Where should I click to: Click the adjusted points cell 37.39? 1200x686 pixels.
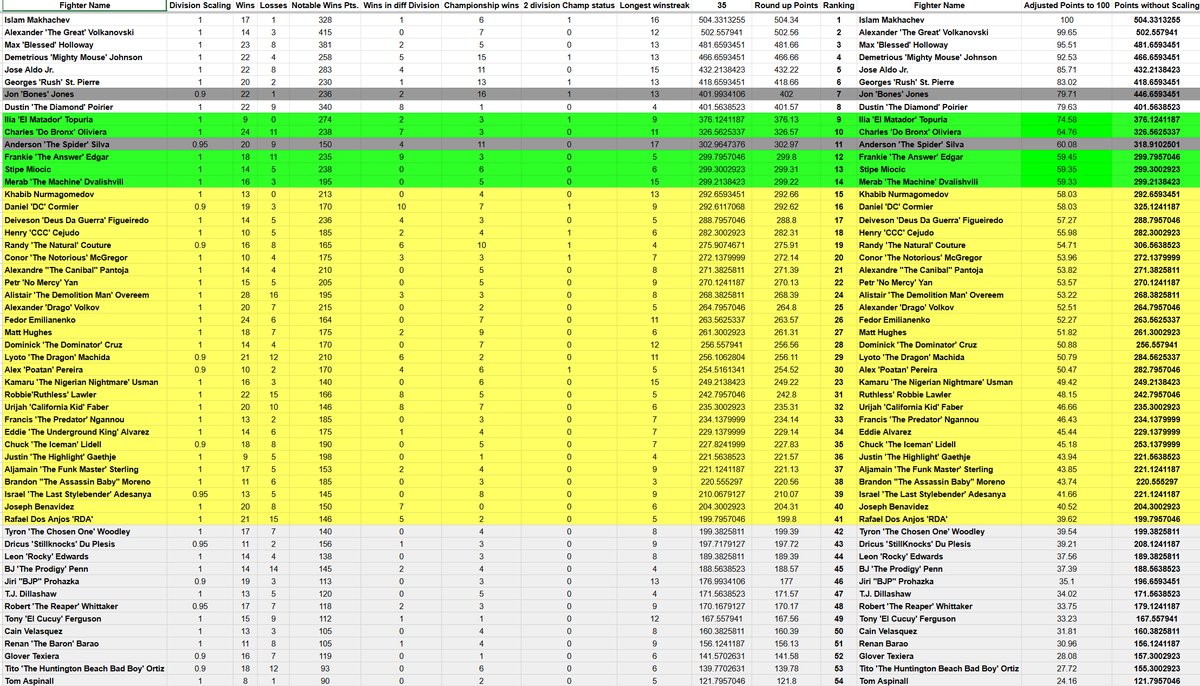1065,571
